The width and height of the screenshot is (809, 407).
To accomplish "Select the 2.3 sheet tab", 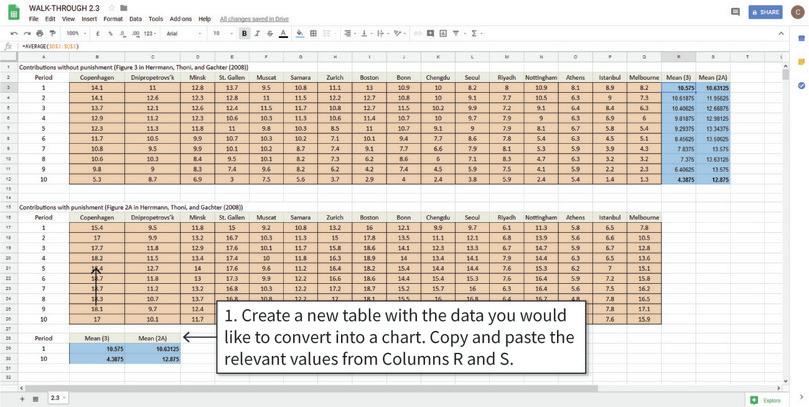I will [x=58, y=398].
